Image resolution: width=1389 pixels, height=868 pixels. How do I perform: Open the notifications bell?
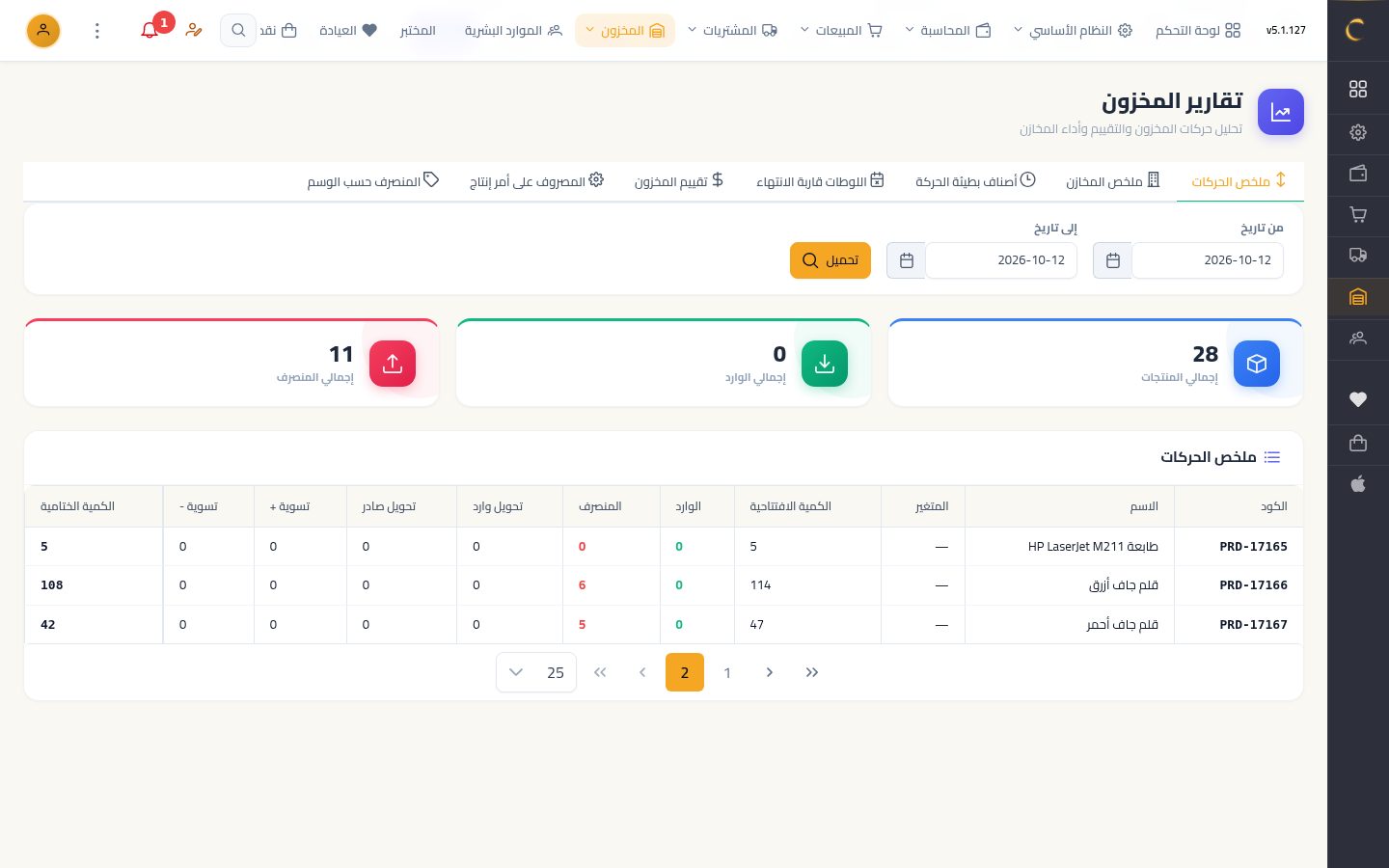tap(150, 30)
